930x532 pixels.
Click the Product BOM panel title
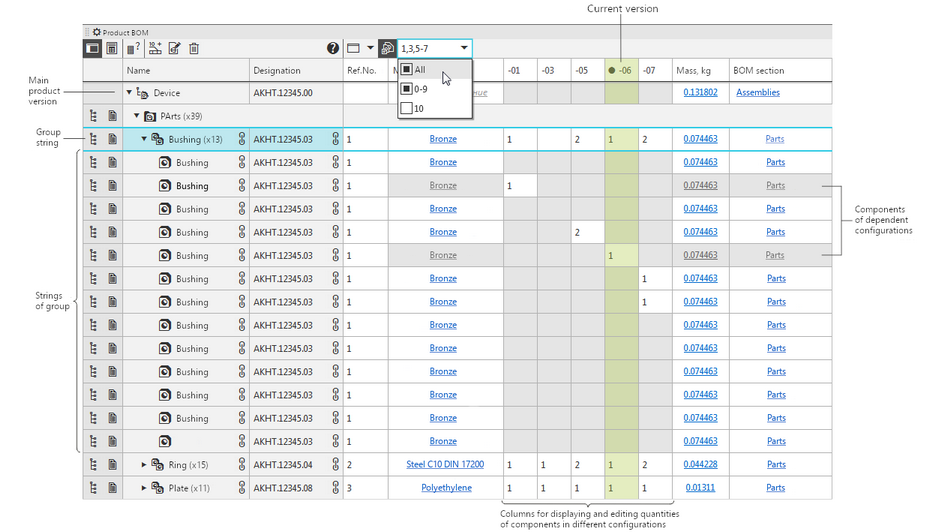point(125,32)
